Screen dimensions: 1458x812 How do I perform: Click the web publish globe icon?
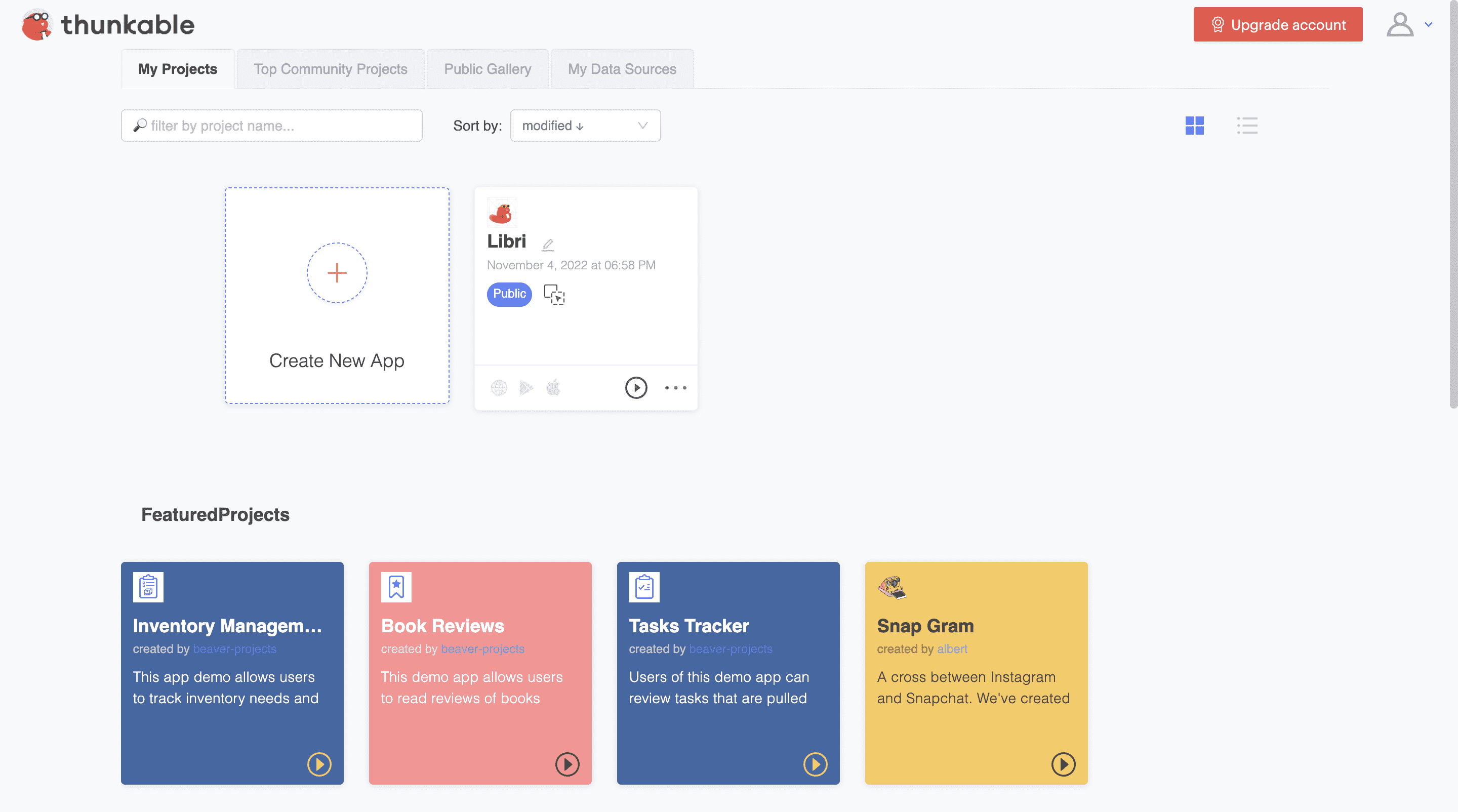pyautogui.click(x=499, y=388)
